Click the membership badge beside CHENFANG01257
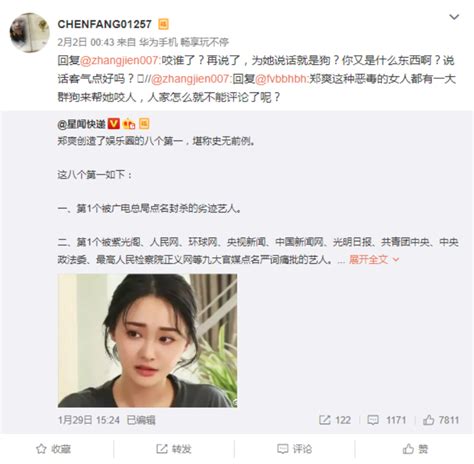 [x=163, y=24]
